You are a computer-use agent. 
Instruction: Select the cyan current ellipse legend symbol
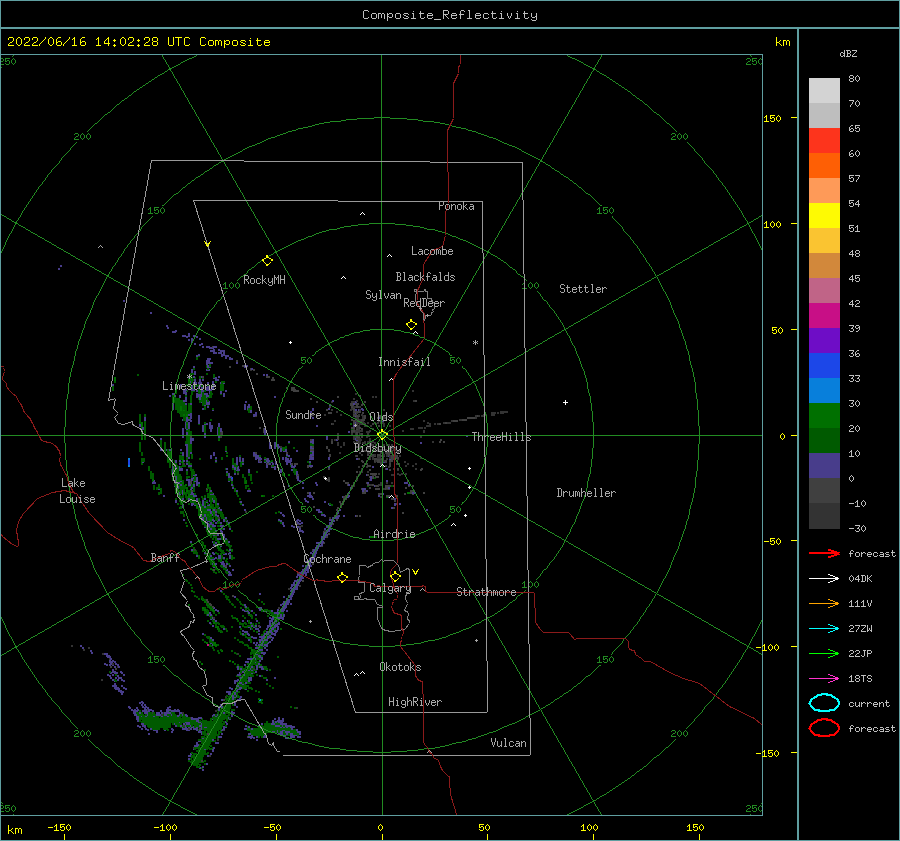coord(824,703)
